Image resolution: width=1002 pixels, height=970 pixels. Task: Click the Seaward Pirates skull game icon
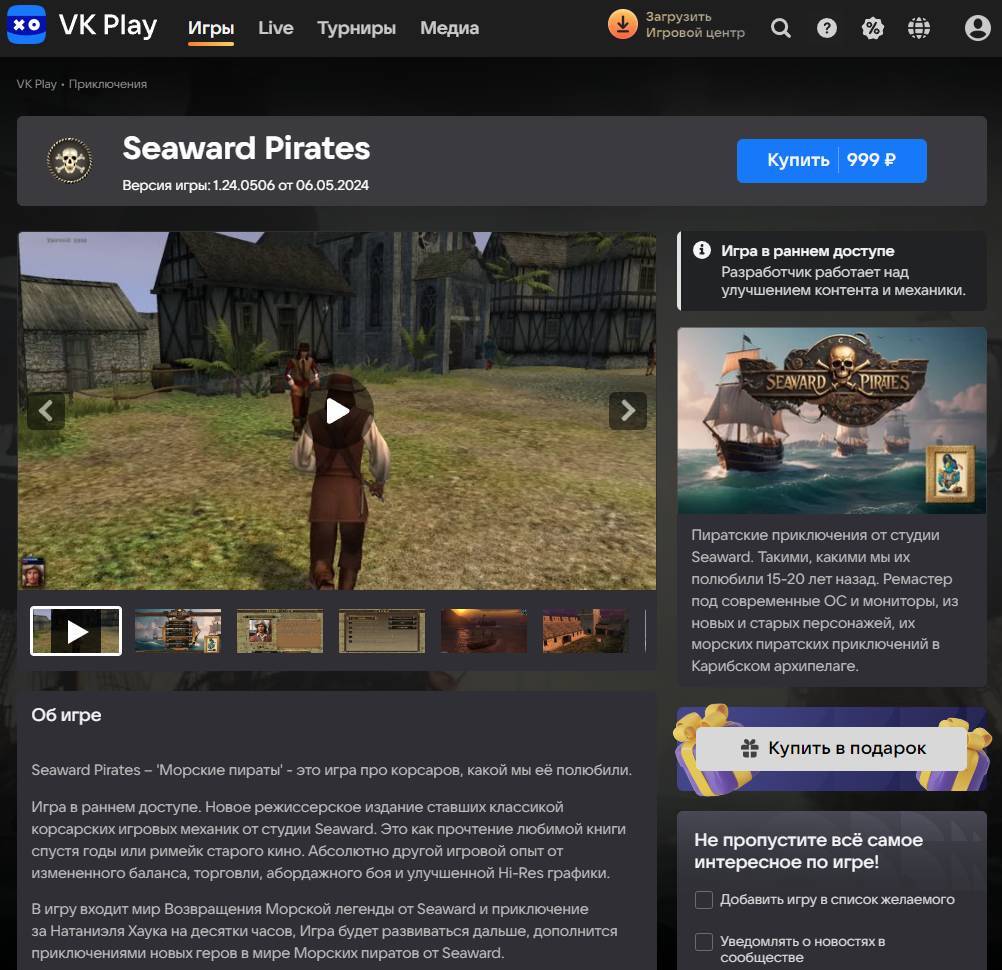pos(69,160)
